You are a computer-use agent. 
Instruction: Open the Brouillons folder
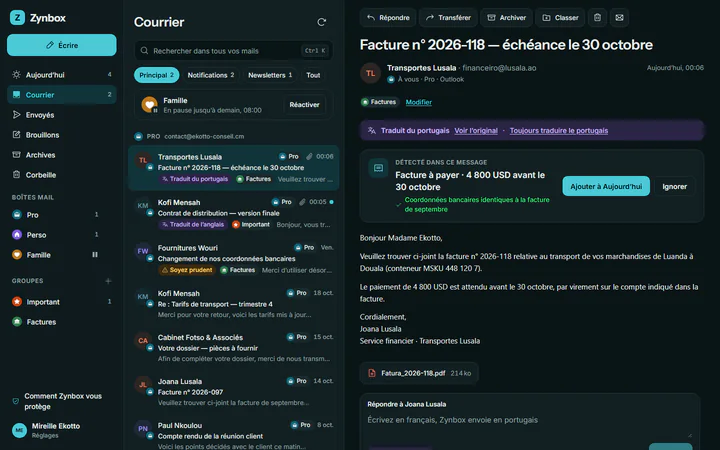[x=62, y=135]
